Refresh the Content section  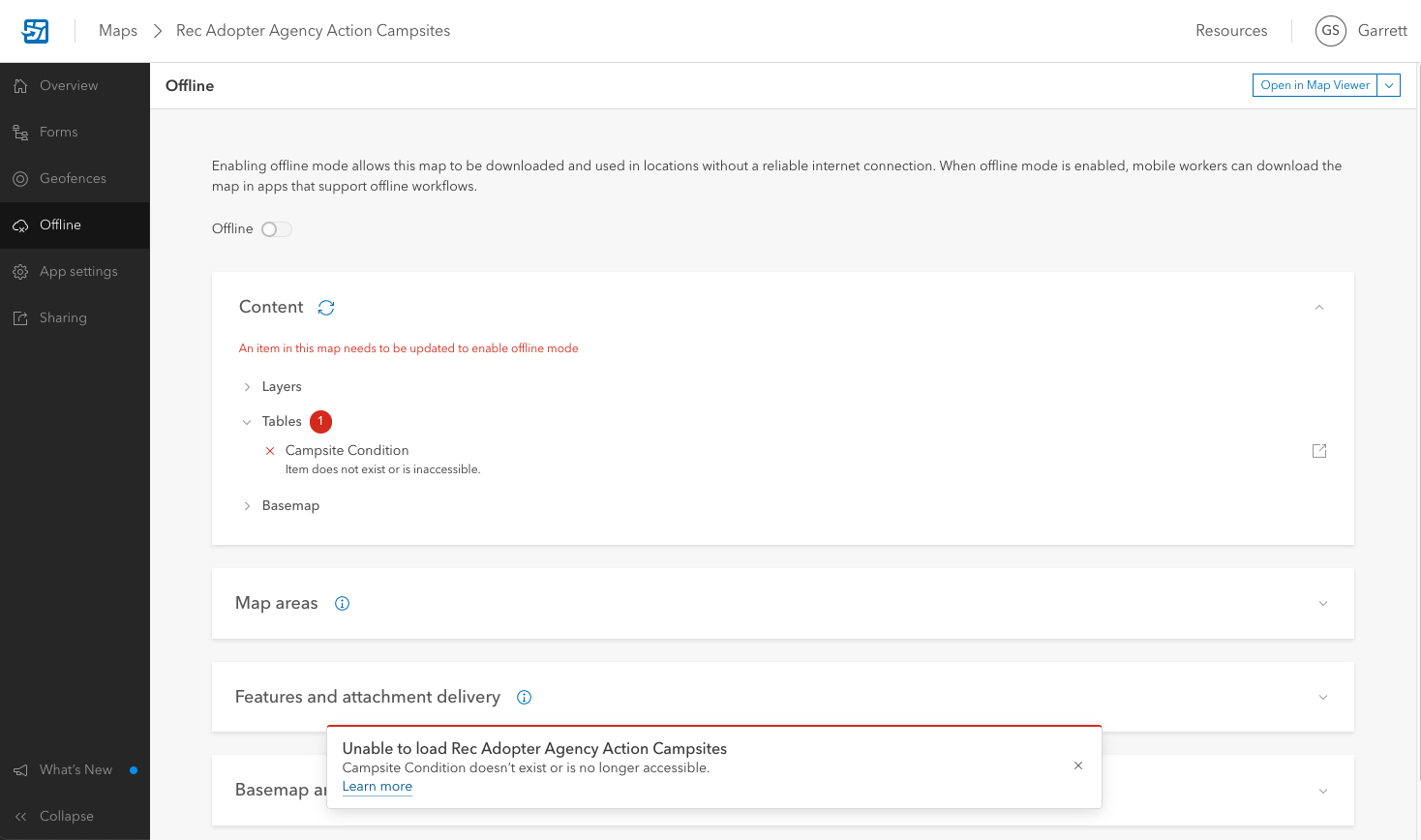(x=326, y=308)
